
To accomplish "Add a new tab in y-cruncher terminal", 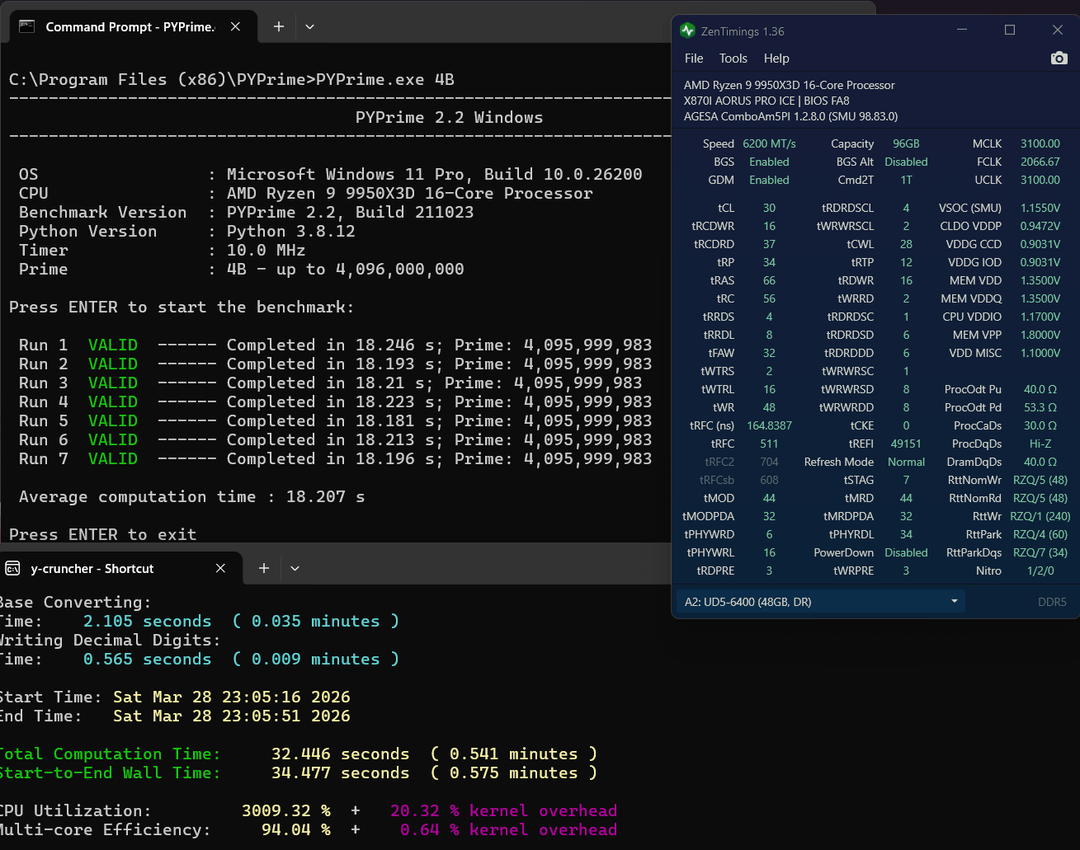I will tap(264, 568).
